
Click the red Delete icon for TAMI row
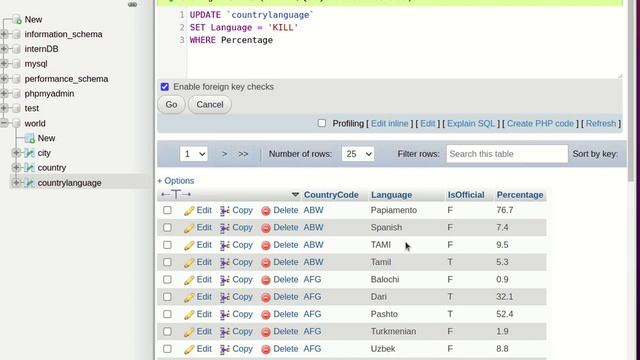[x=266, y=245]
